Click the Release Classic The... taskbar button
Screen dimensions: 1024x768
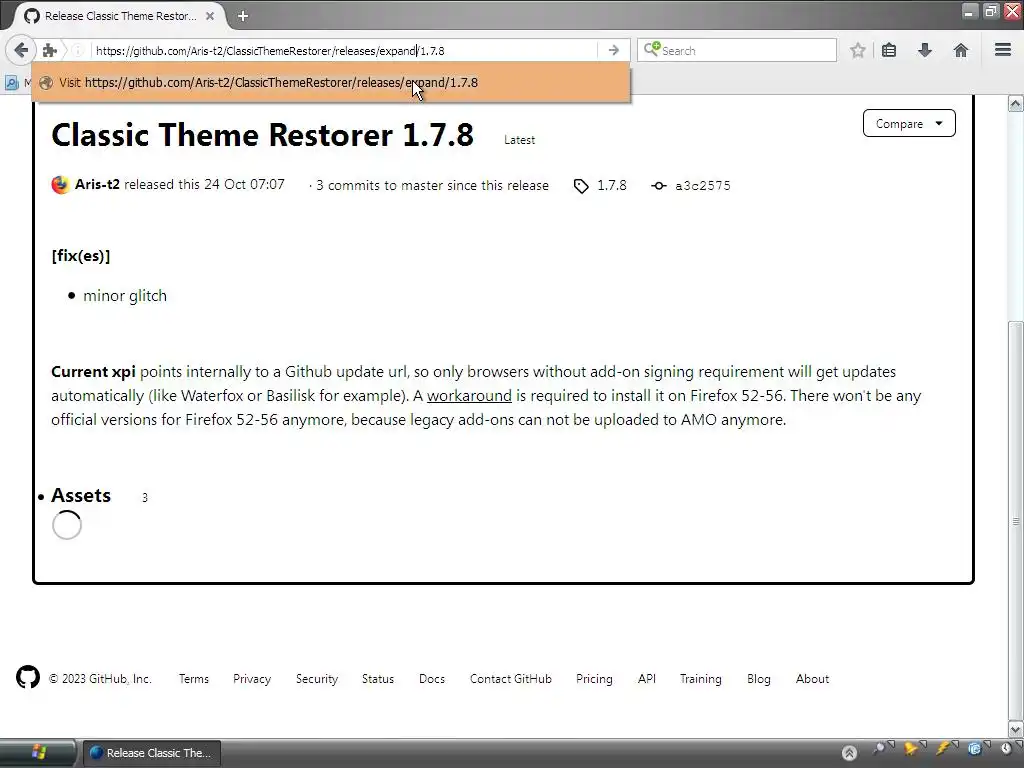151,753
